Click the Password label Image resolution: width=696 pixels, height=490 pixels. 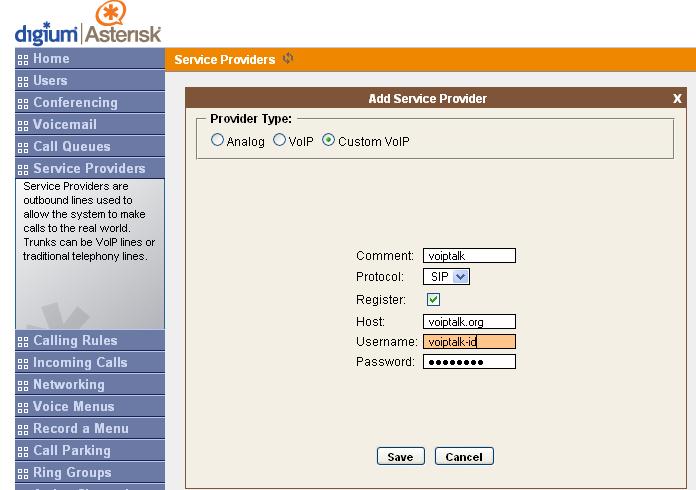coord(385,362)
